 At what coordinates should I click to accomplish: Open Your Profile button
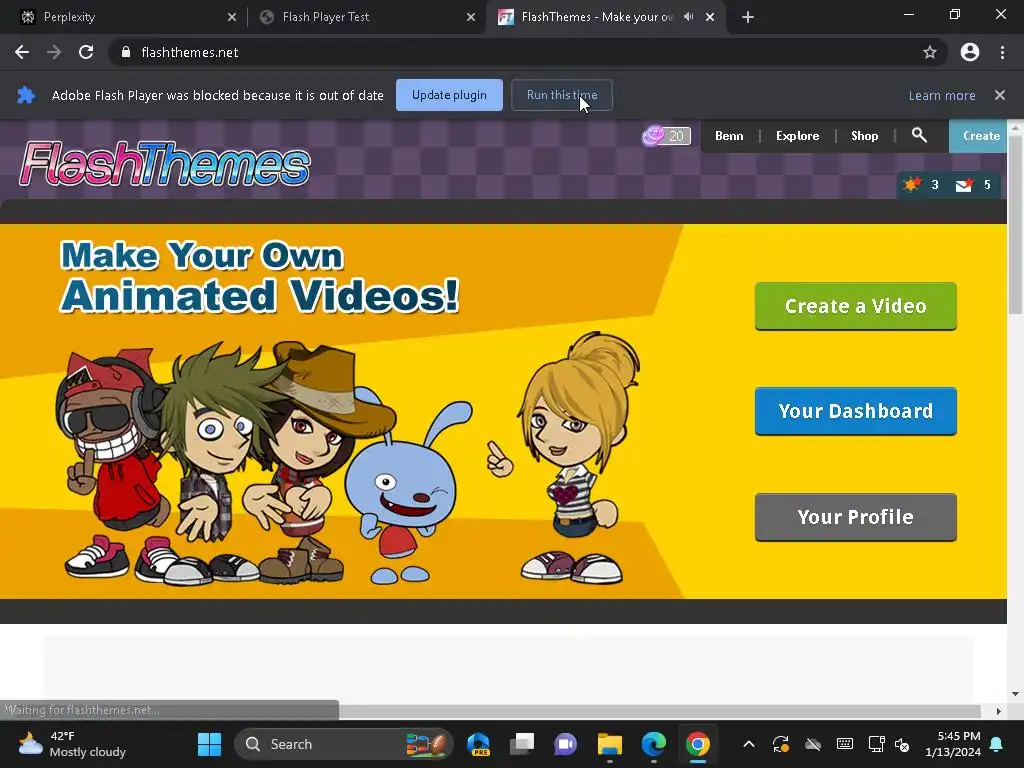point(856,517)
